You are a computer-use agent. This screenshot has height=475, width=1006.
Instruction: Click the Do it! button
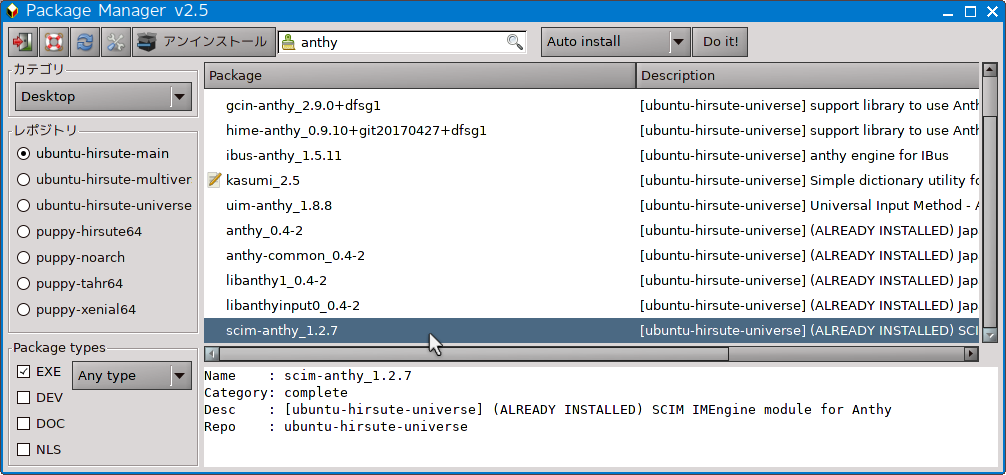click(x=720, y=42)
